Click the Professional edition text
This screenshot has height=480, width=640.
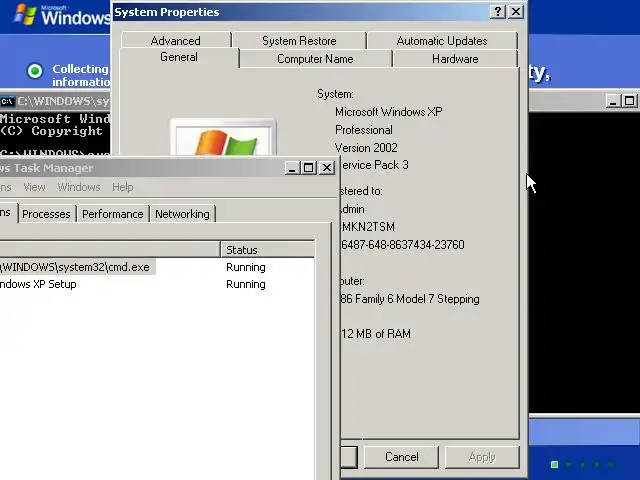coord(364,130)
